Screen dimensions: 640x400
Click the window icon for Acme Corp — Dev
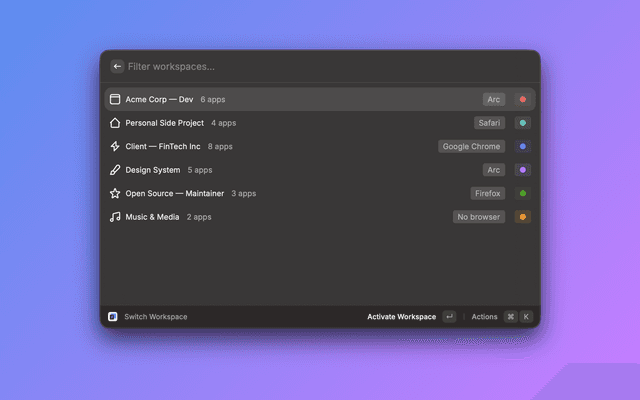(115, 99)
